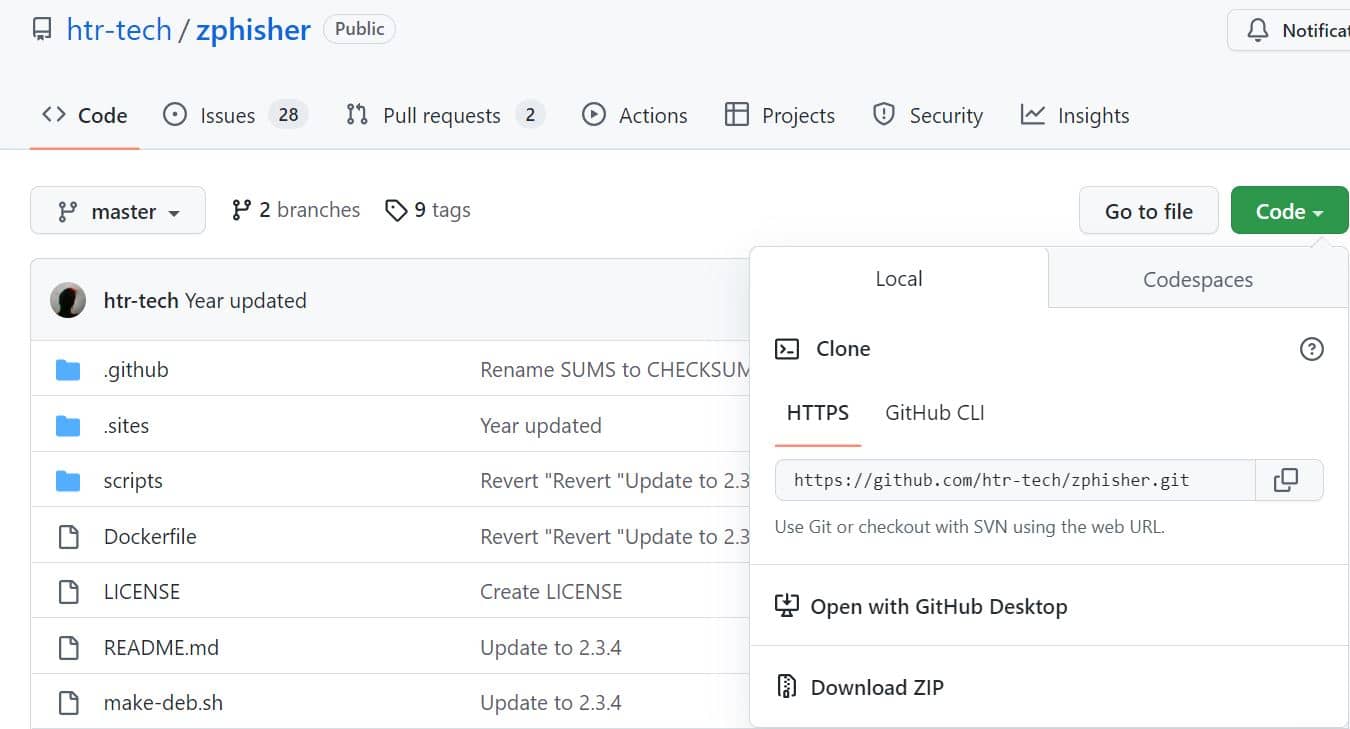Click the Go to file button
The height and width of the screenshot is (729, 1350).
[1149, 211]
